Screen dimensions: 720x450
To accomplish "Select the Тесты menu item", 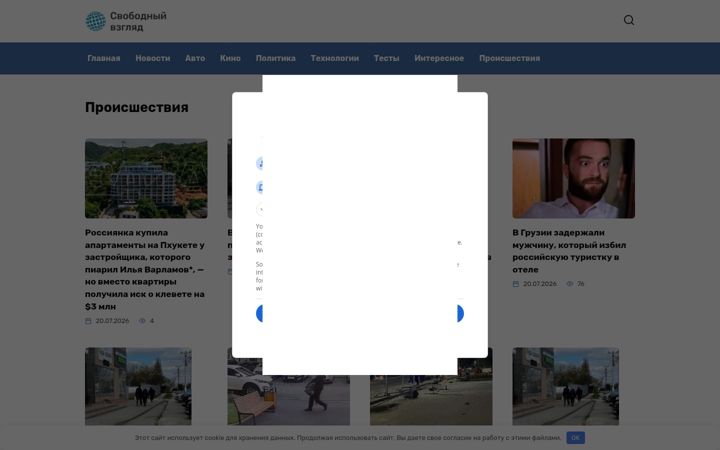I will (x=387, y=58).
